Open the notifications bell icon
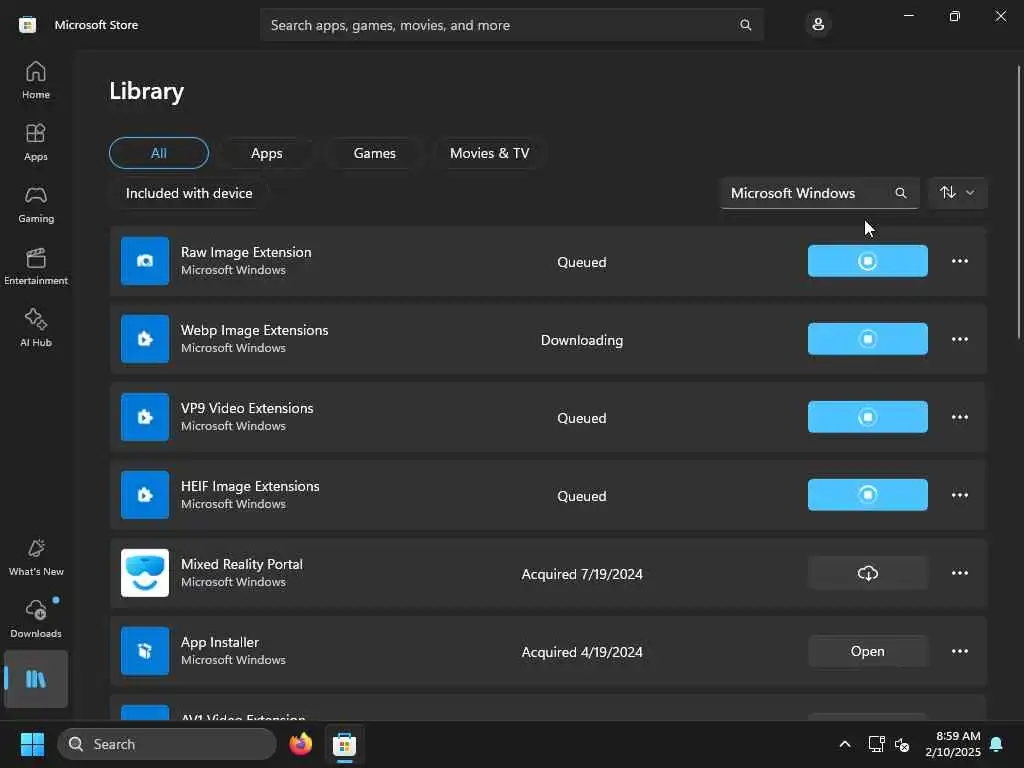Screen dimensions: 1024x768 (997, 744)
